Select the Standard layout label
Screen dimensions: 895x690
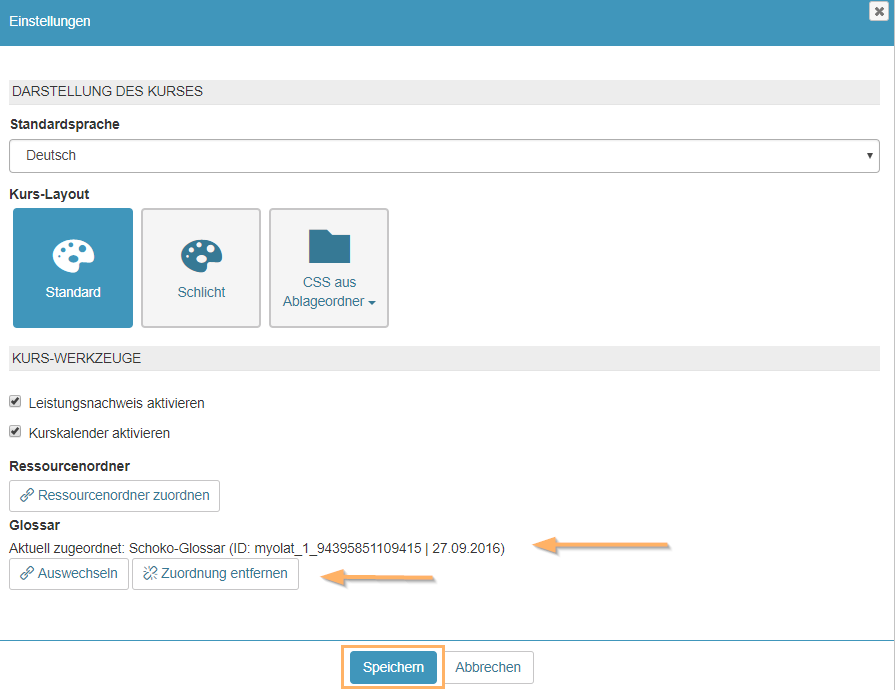point(73,293)
